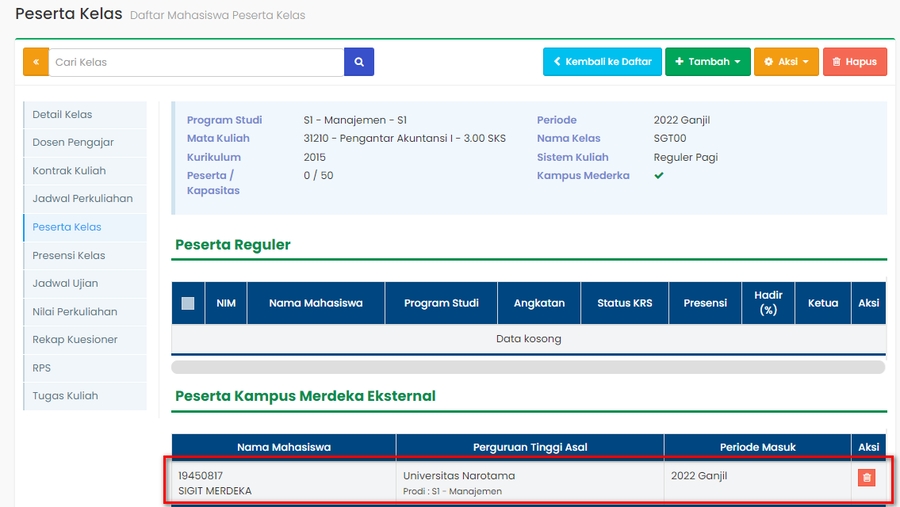Click the orange collapse chevron icon

click(x=36, y=62)
